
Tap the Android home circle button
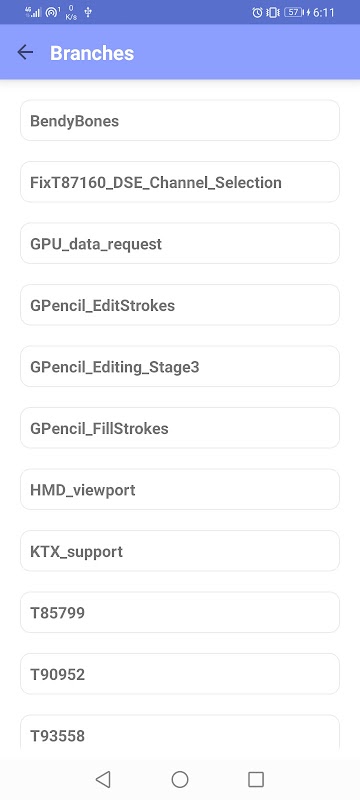point(179,779)
